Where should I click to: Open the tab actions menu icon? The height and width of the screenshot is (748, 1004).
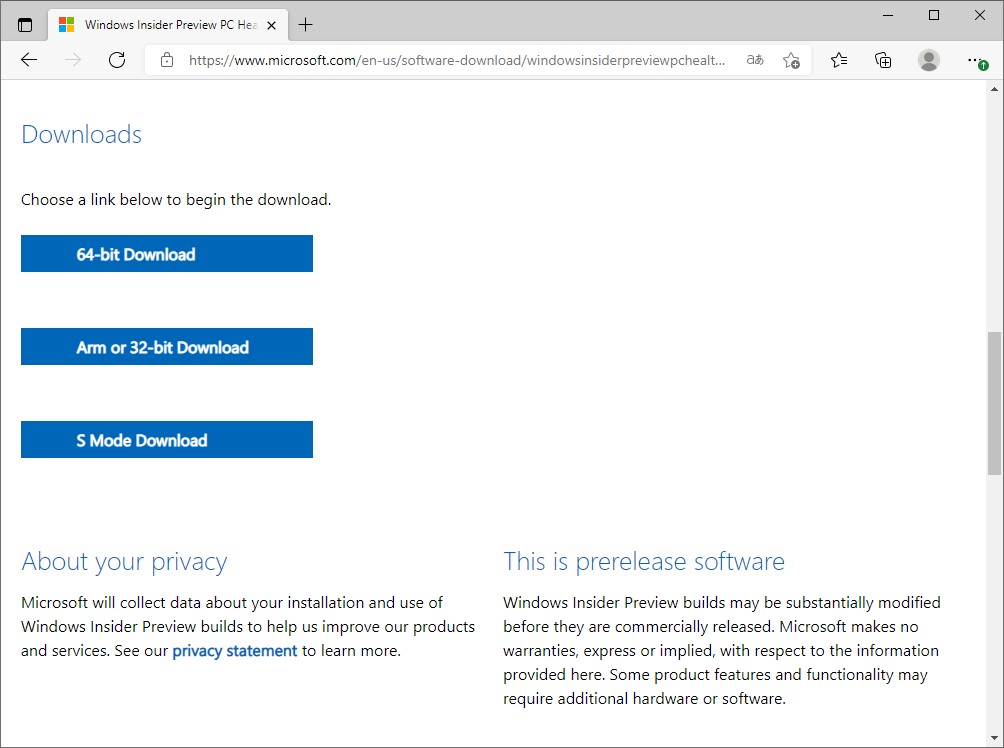25,25
